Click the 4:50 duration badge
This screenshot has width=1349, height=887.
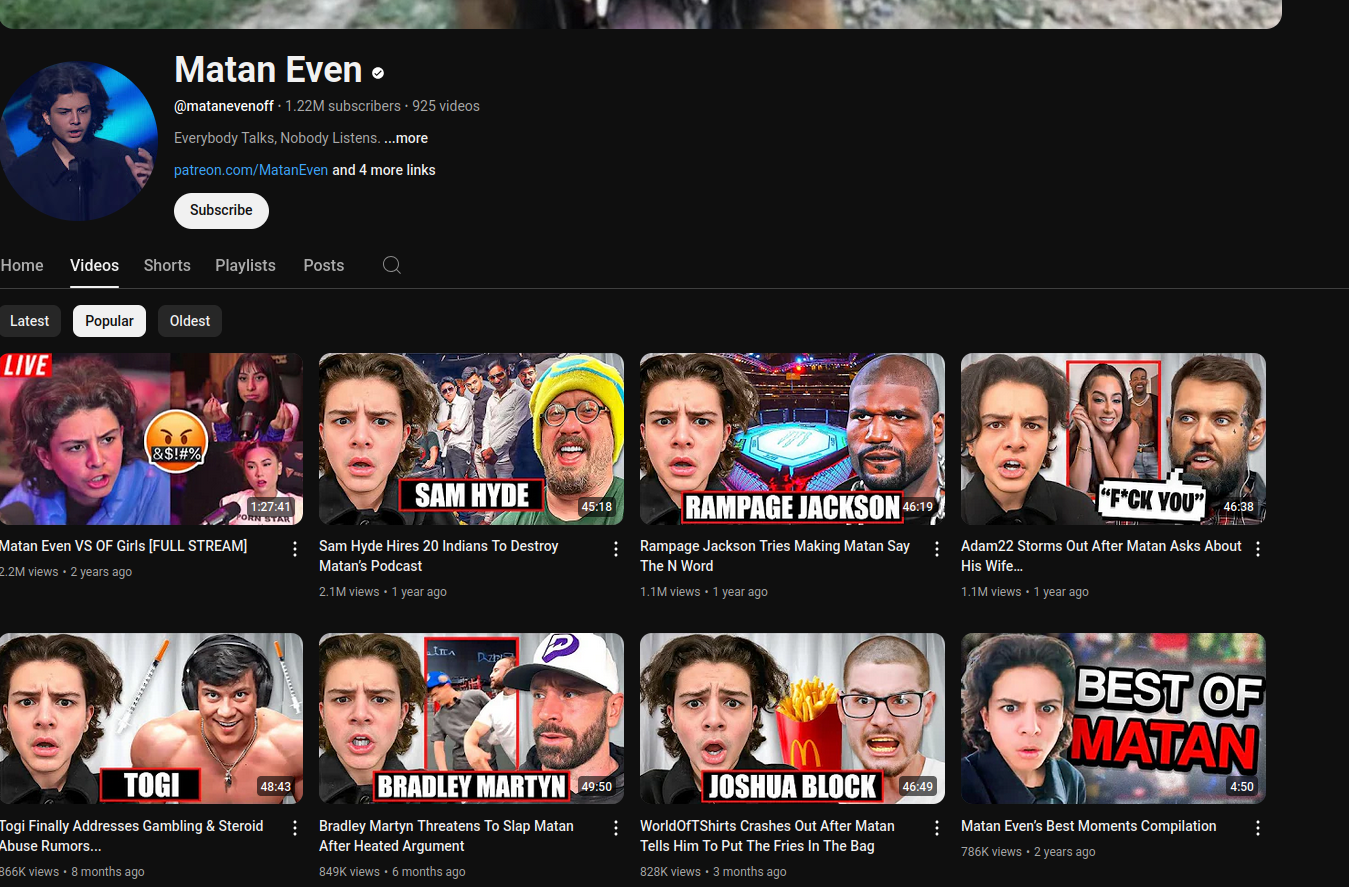(1241, 787)
